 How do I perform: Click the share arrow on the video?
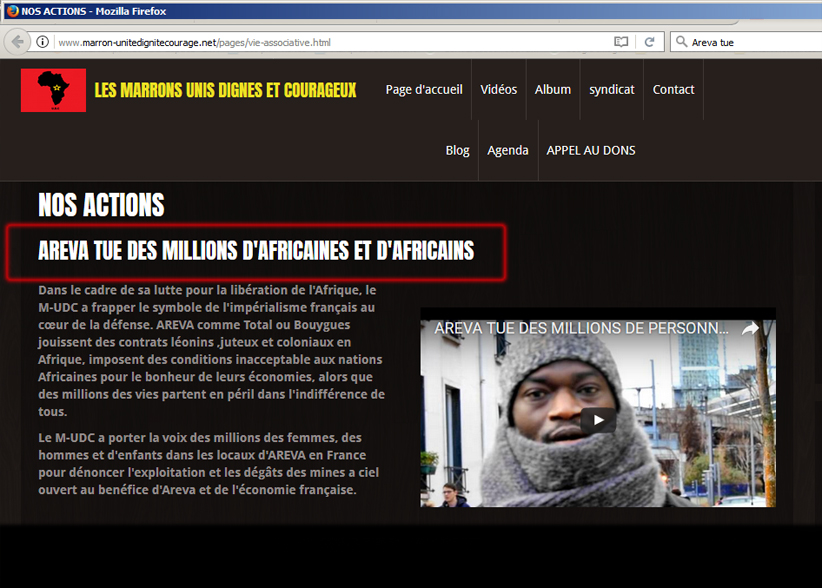pyautogui.click(x=750, y=329)
